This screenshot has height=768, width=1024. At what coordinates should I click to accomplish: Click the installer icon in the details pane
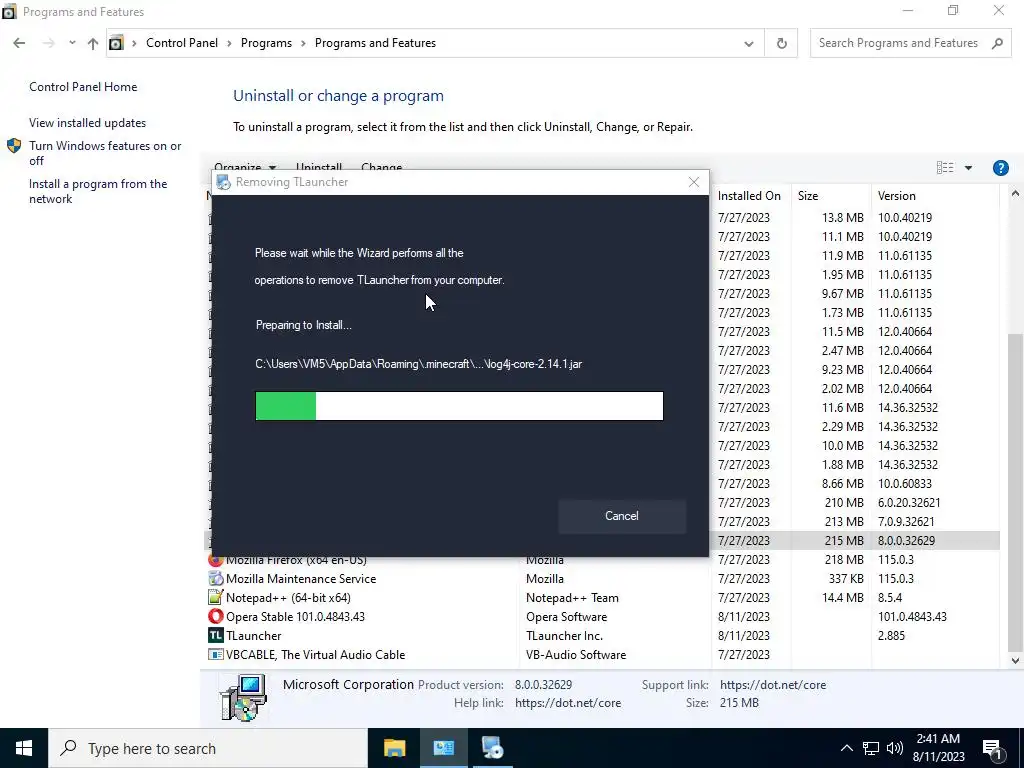coord(244,697)
